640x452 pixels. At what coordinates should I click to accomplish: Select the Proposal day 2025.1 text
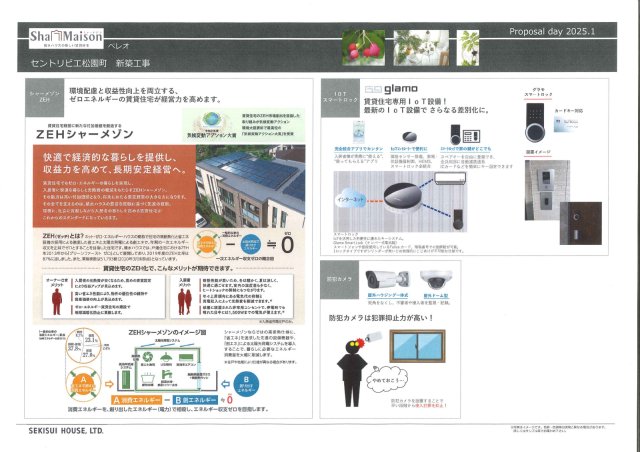(x=552, y=32)
